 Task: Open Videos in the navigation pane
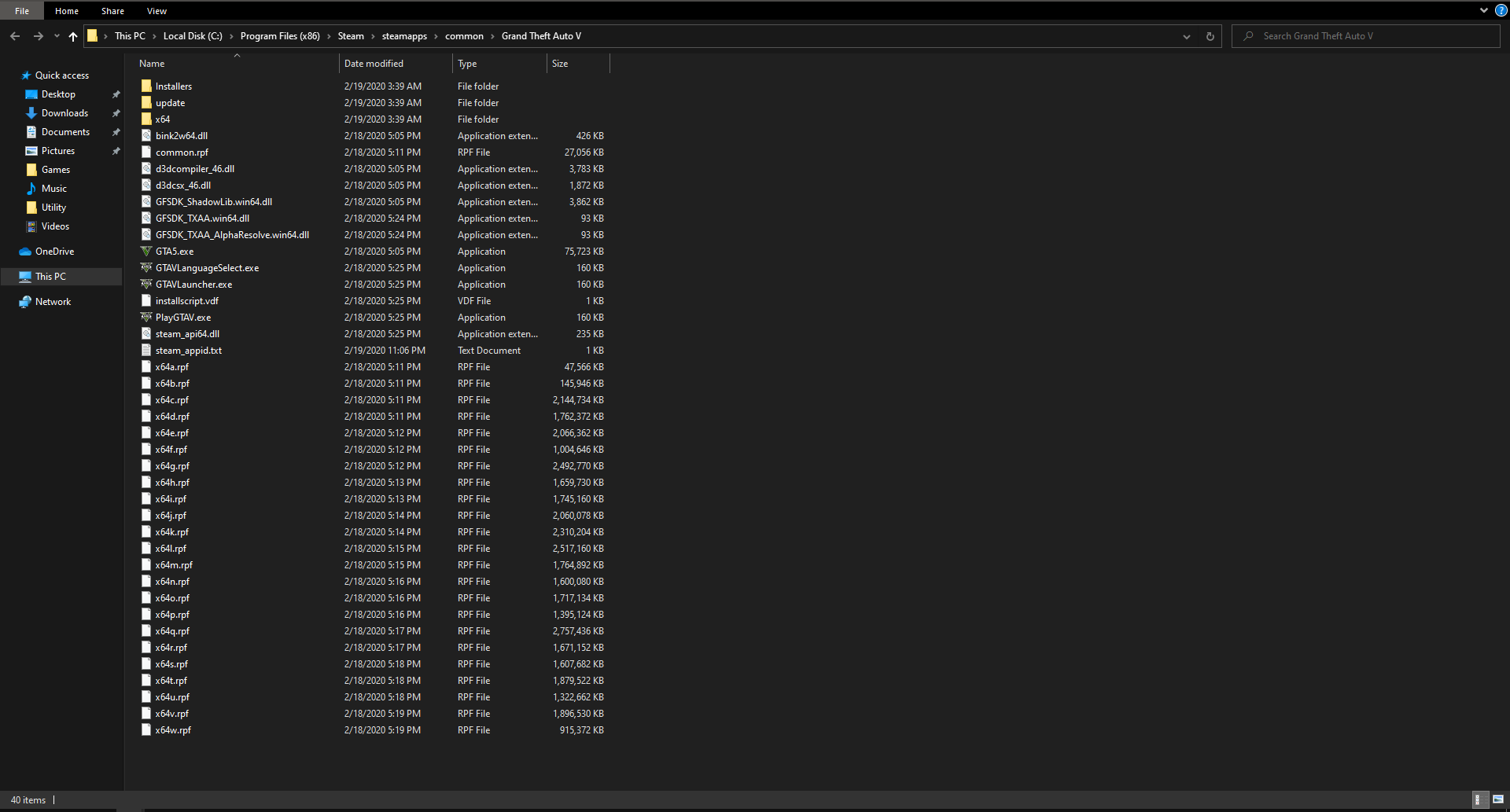(x=55, y=226)
